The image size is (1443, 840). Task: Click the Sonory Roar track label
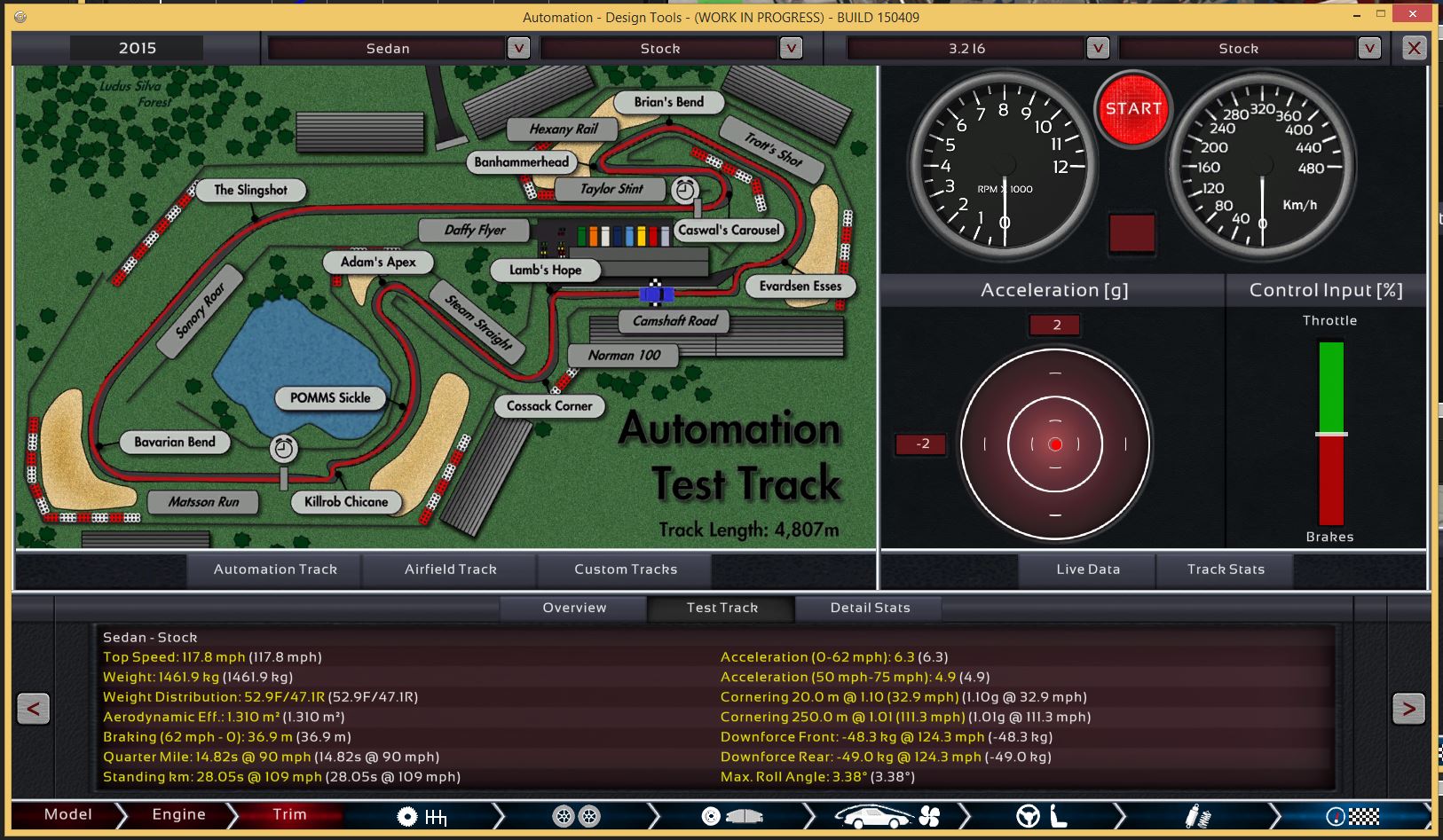click(x=201, y=311)
